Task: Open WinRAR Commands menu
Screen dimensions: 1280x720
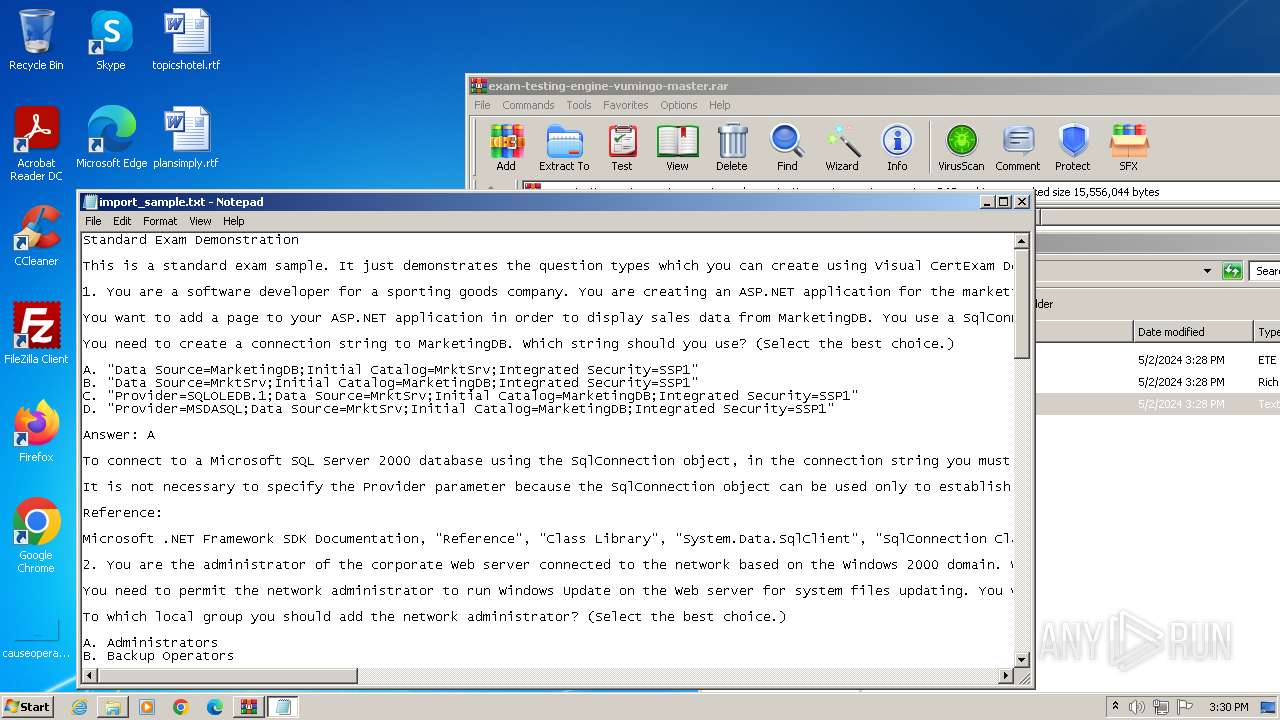Action: point(528,105)
